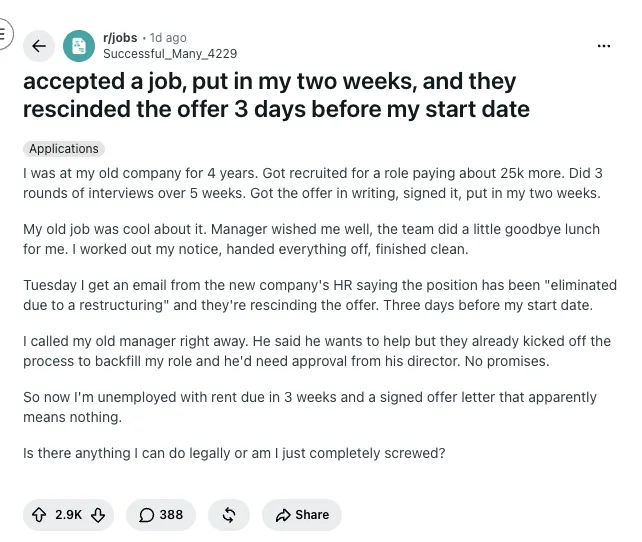Click the back arrow button
The width and height of the screenshot is (642, 542).
[x=39, y=46]
